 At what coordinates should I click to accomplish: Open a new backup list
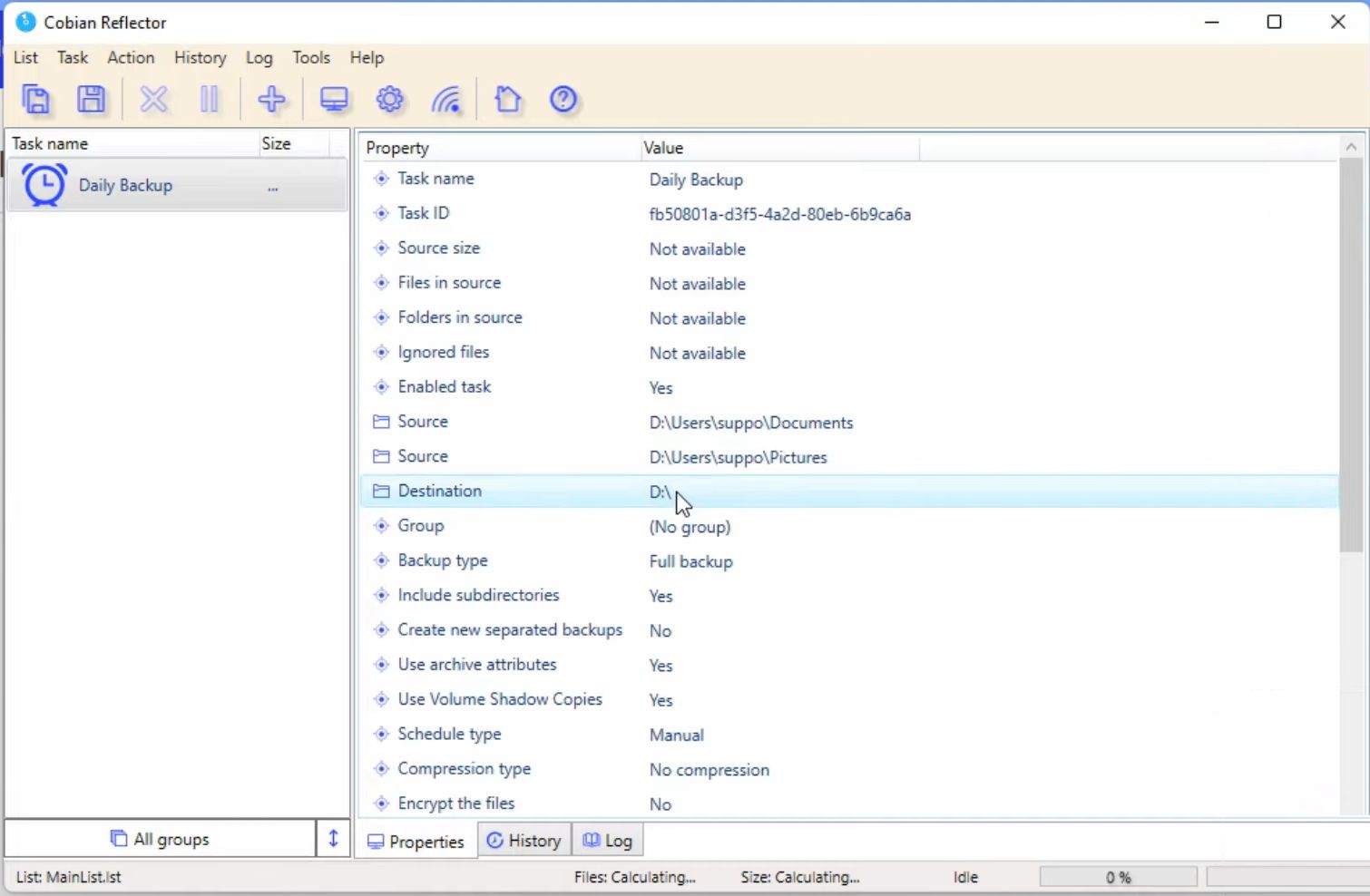pos(36,99)
